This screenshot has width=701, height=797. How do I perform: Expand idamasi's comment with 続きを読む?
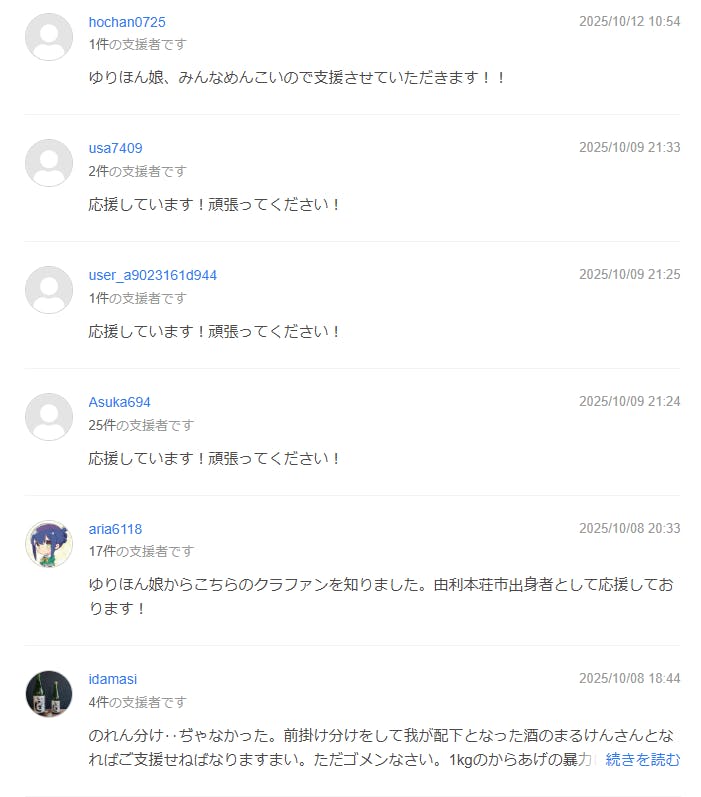point(642,760)
